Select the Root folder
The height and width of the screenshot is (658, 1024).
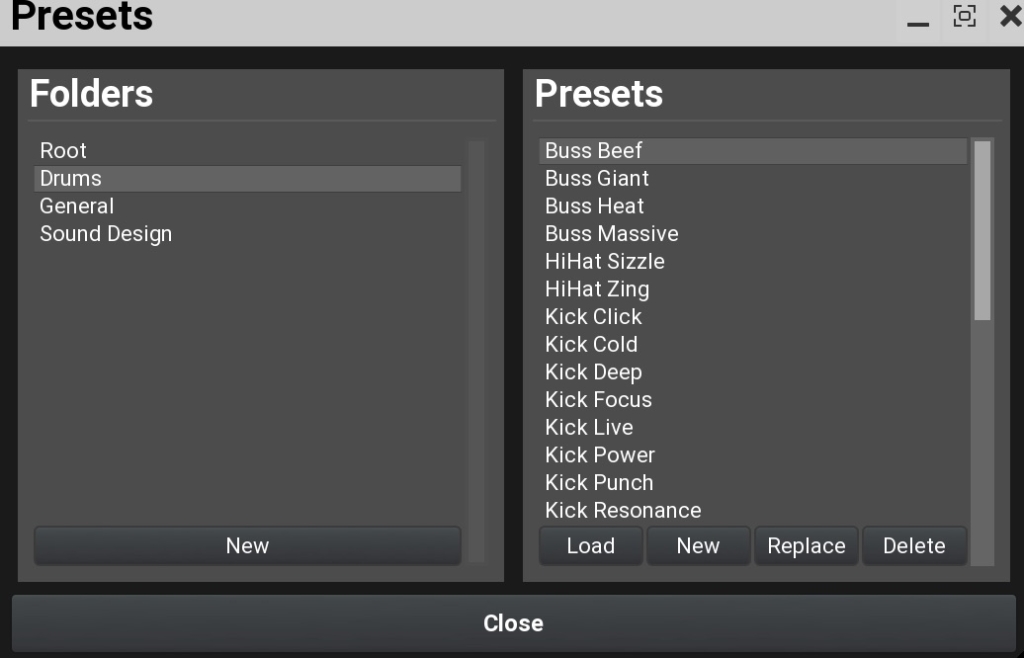[64, 151]
